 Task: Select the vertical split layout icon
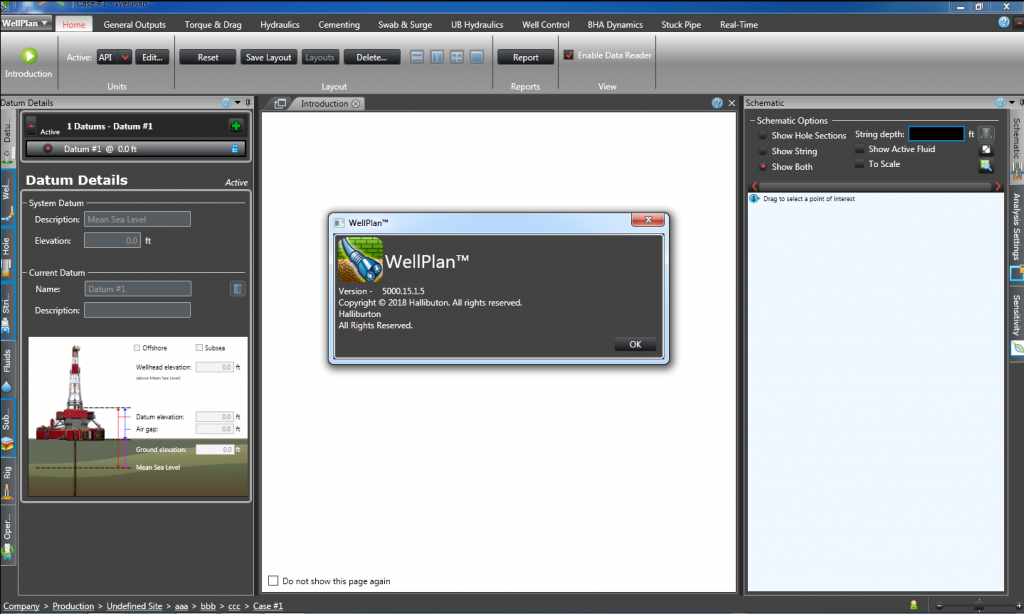(437, 57)
